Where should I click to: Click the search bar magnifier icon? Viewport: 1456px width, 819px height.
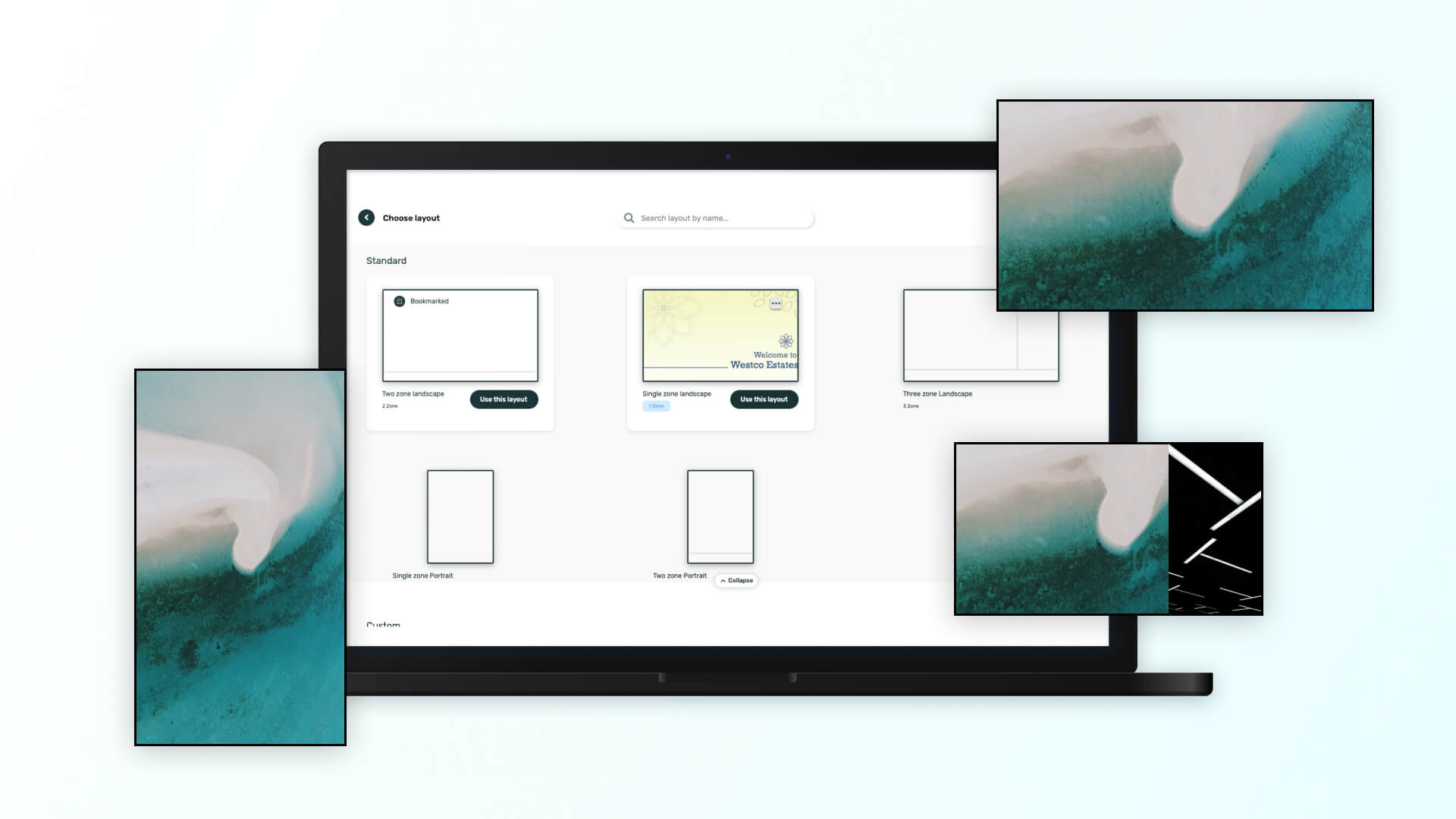(x=629, y=218)
